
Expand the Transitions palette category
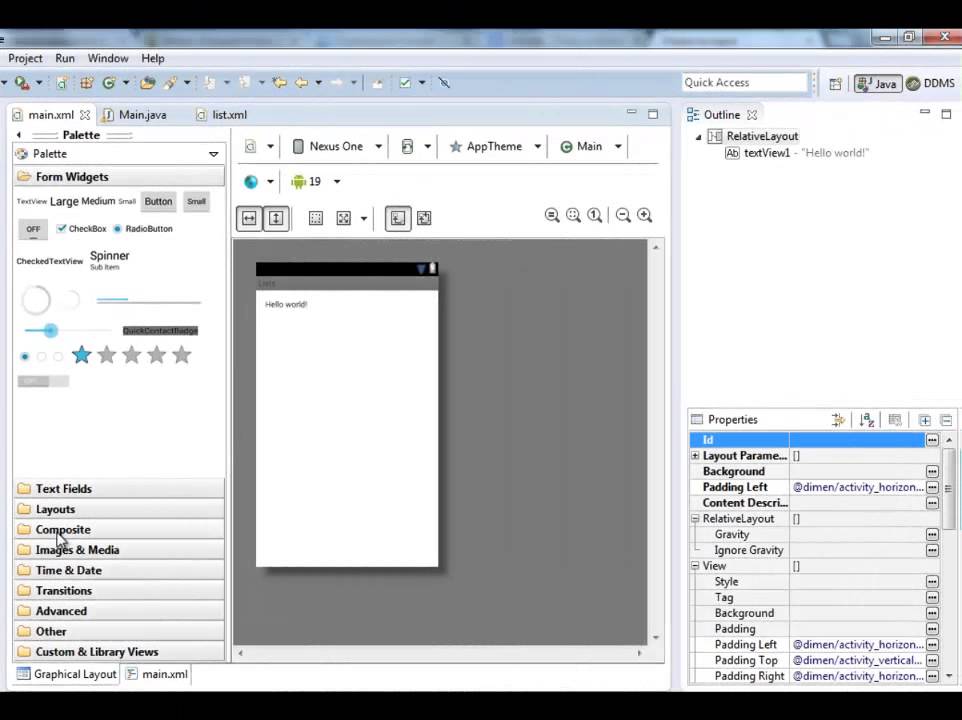coord(119,590)
